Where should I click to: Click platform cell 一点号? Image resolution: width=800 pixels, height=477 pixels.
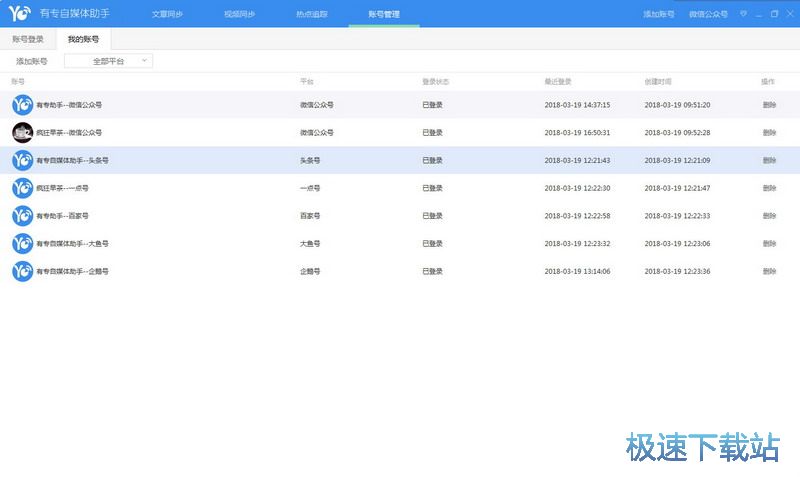tap(310, 188)
